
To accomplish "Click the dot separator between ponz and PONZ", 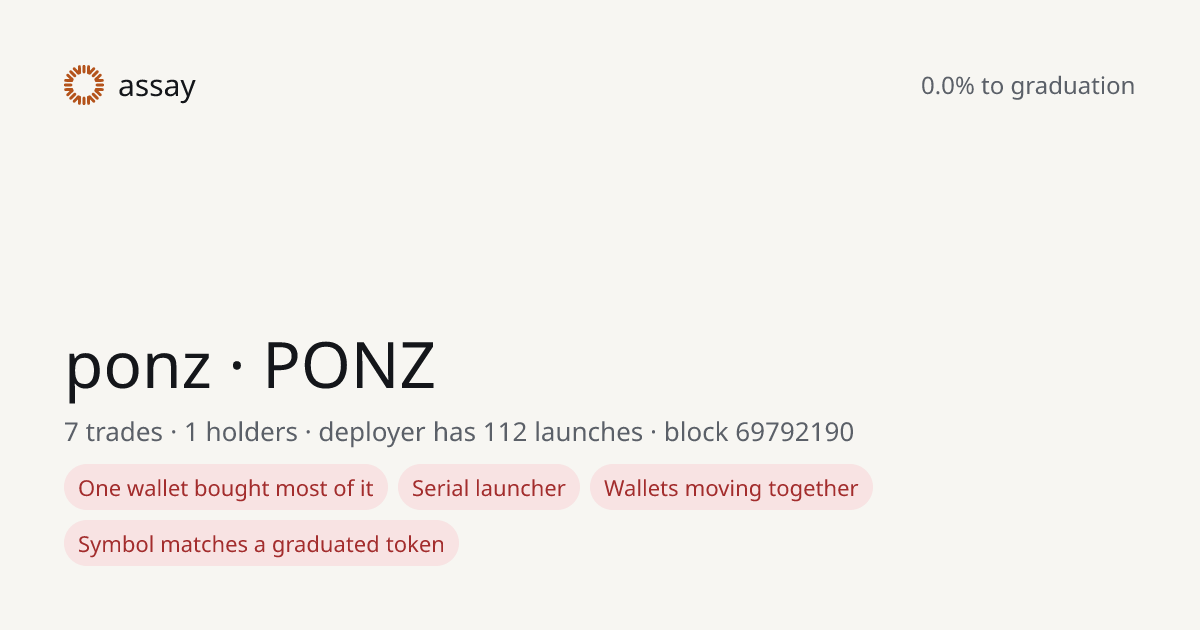I will [238, 368].
